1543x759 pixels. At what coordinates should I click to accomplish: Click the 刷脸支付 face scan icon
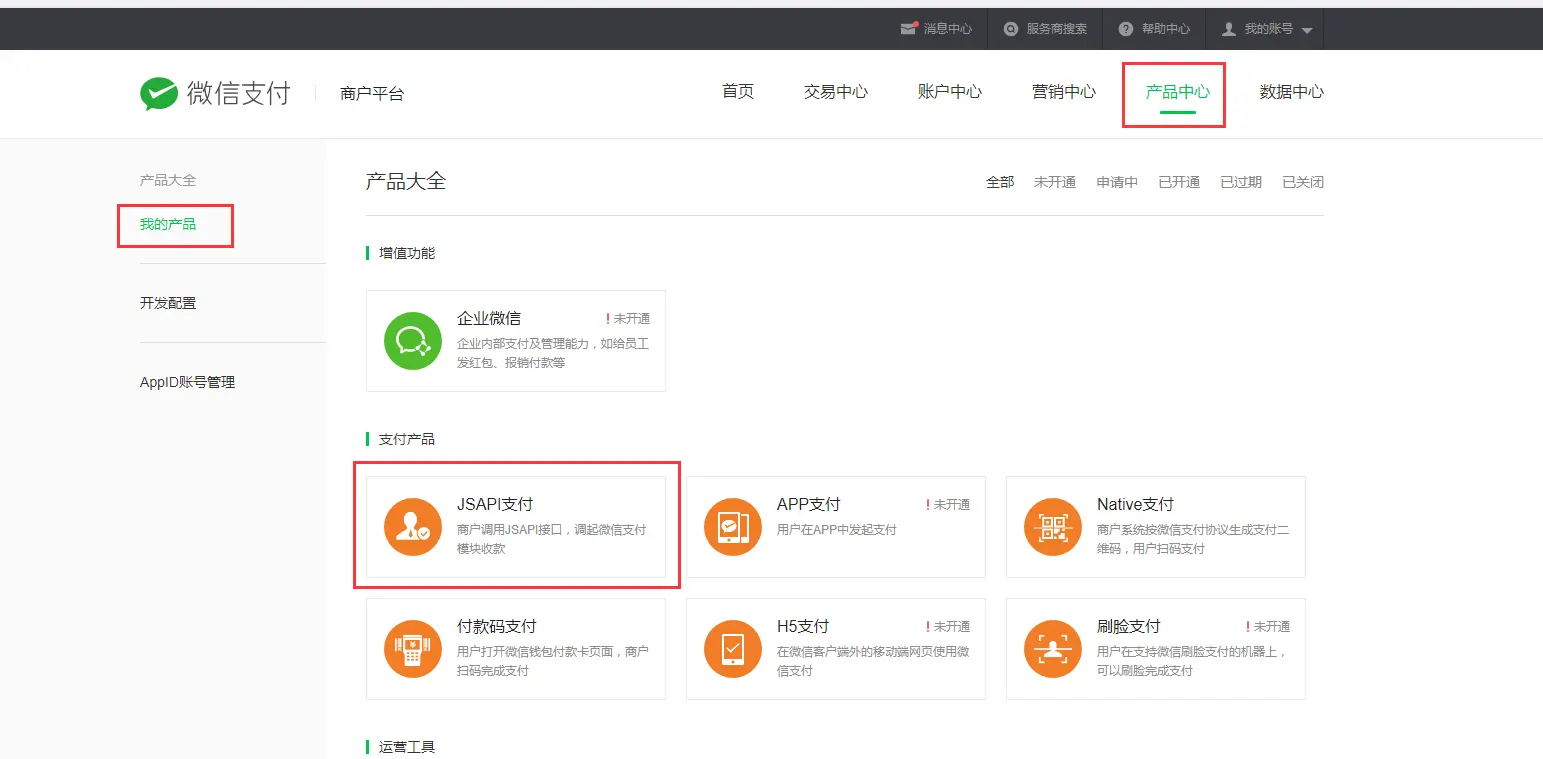click(x=1053, y=649)
